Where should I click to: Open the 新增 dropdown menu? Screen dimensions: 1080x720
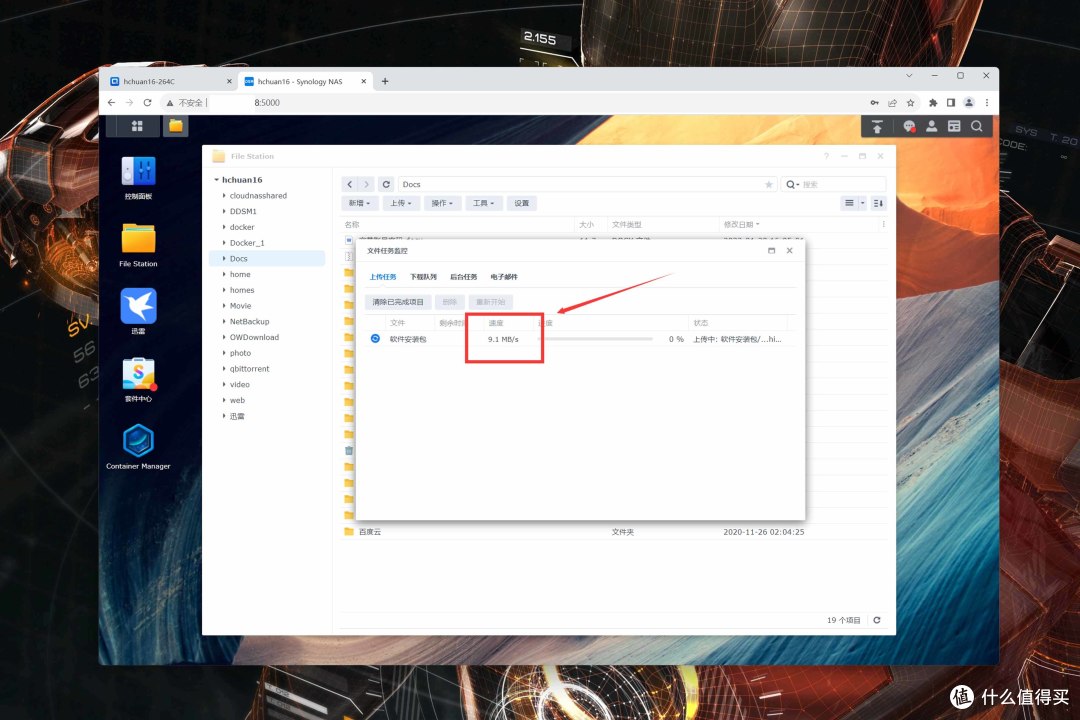[x=359, y=203]
